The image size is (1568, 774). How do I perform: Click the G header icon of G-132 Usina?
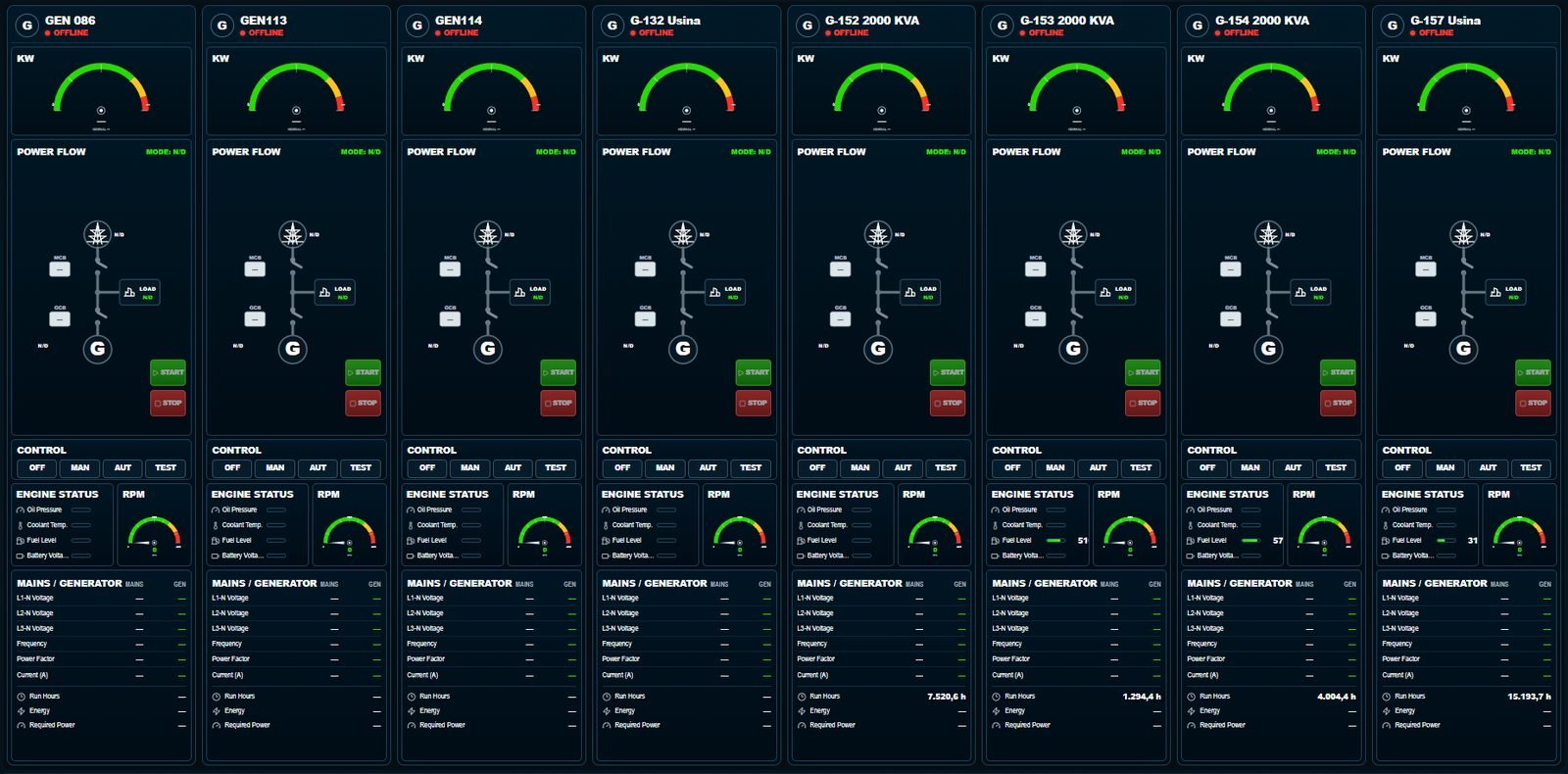612,25
